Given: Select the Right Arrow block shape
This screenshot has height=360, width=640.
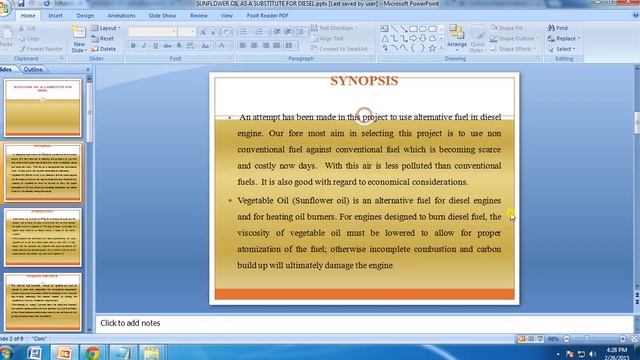Looking at the screenshot, I should [x=413, y=39].
